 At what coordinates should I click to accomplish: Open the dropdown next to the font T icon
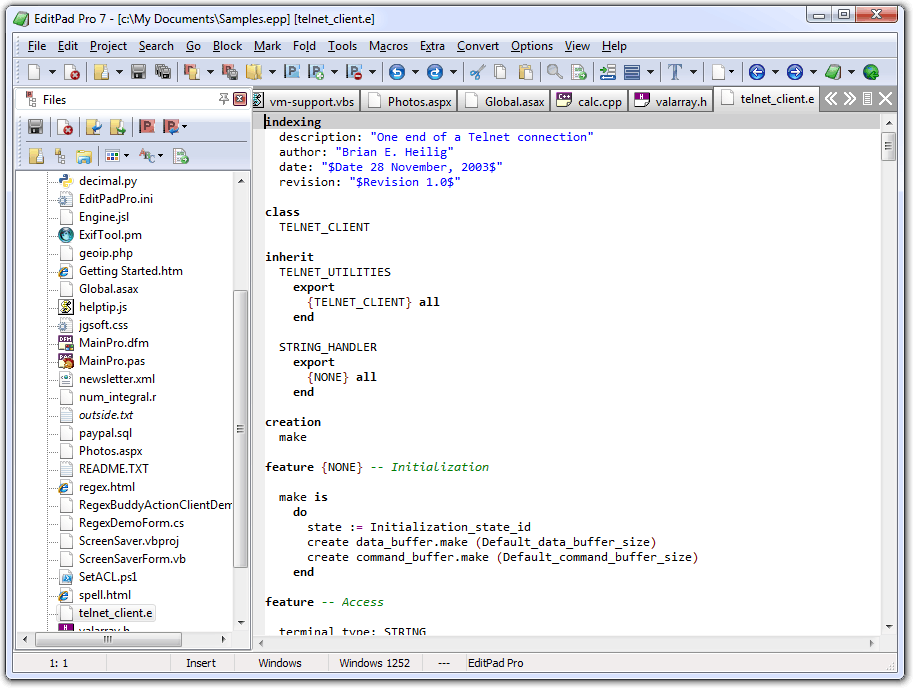[694, 72]
